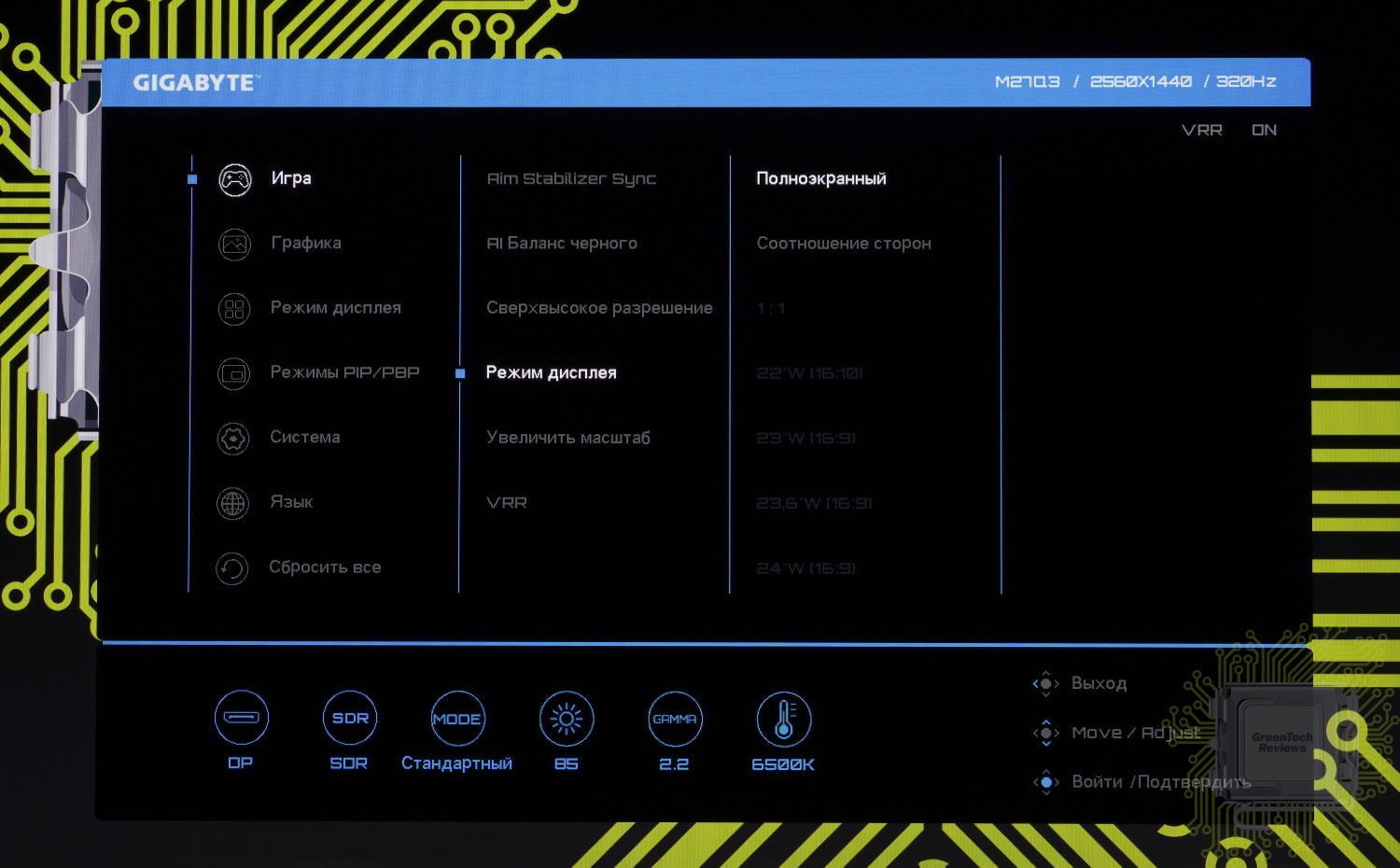Open the VRR submenu item
Image resolution: width=1400 pixels, height=868 pixels.
pos(507,503)
